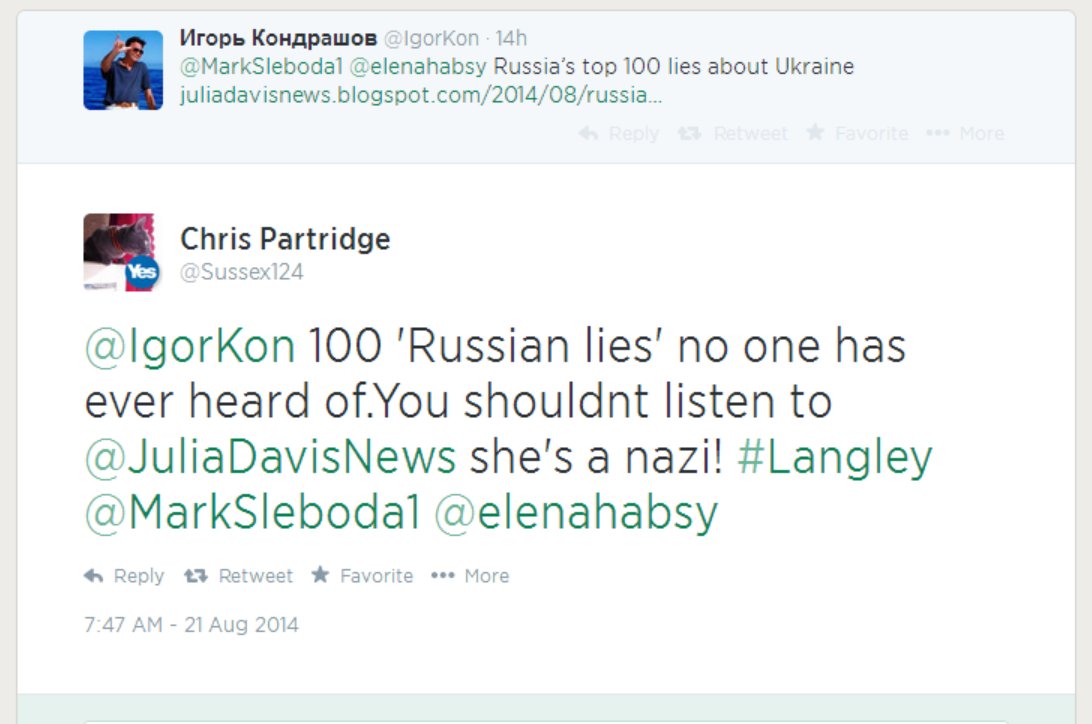The height and width of the screenshot is (724, 1092).
Task: Click the 14h timestamp on Igor's tweet
Action: coord(511,38)
